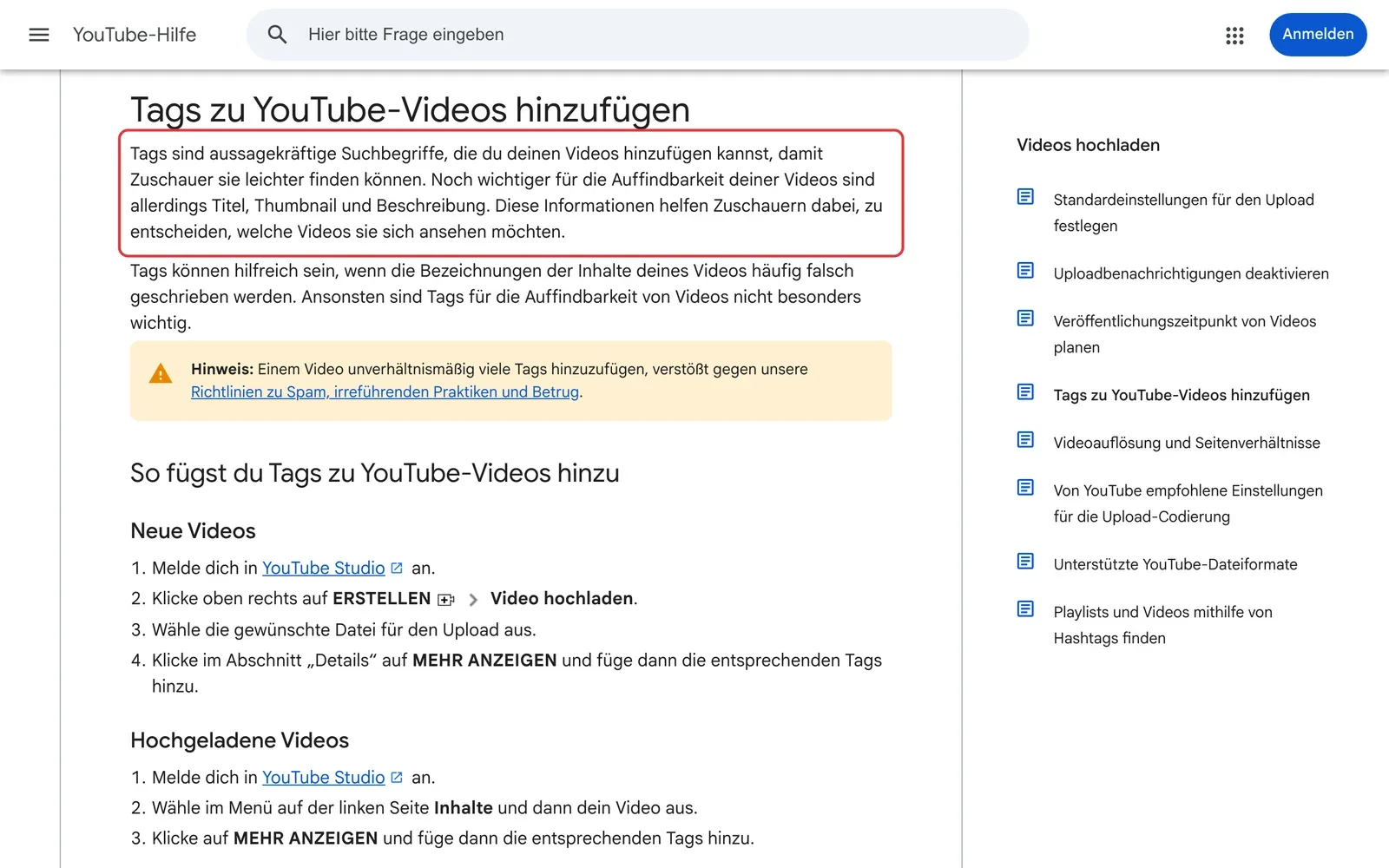Open 'Playlists und Videos mithilfe von Hashtags finden' article
Image resolution: width=1389 pixels, height=868 pixels.
(1162, 625)
